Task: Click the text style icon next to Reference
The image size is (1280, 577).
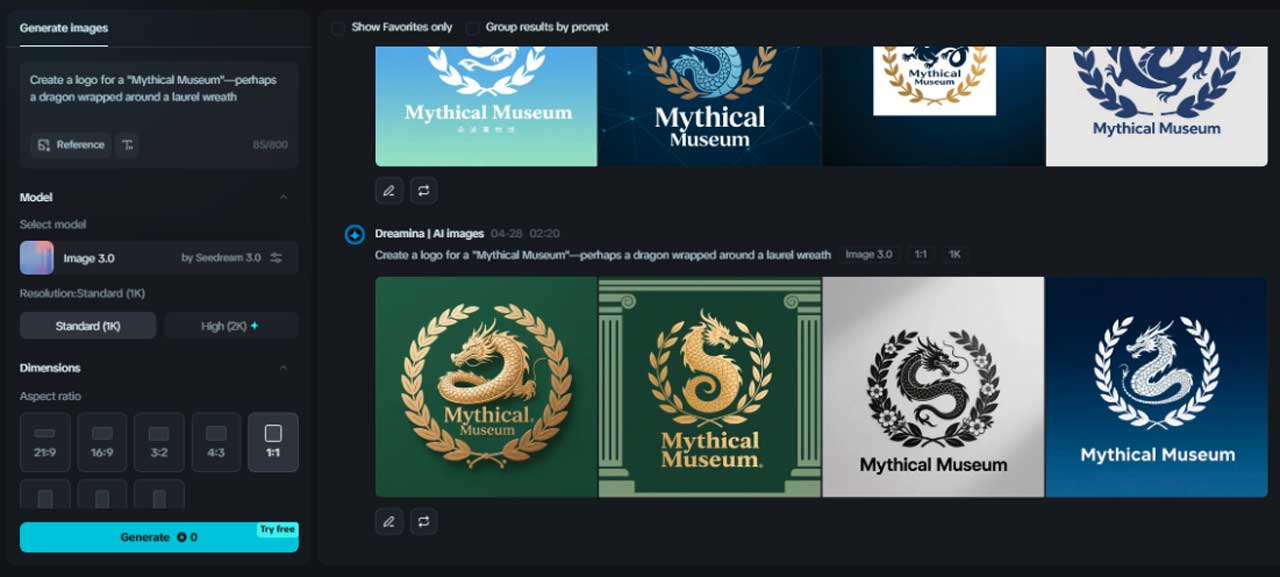Action: [127, 145]
